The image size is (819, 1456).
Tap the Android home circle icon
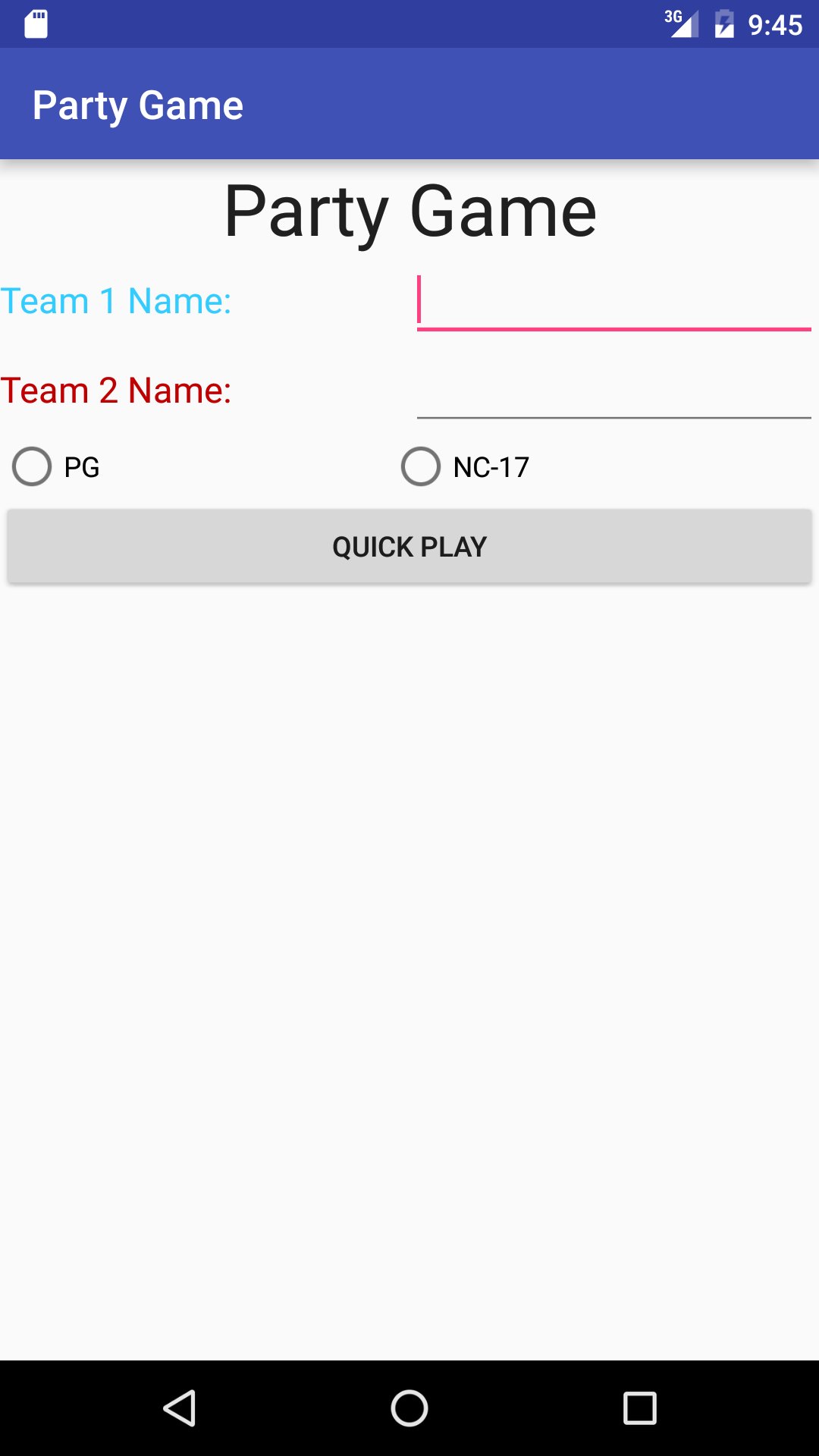pyautogui.click(x=409, y=1408)
